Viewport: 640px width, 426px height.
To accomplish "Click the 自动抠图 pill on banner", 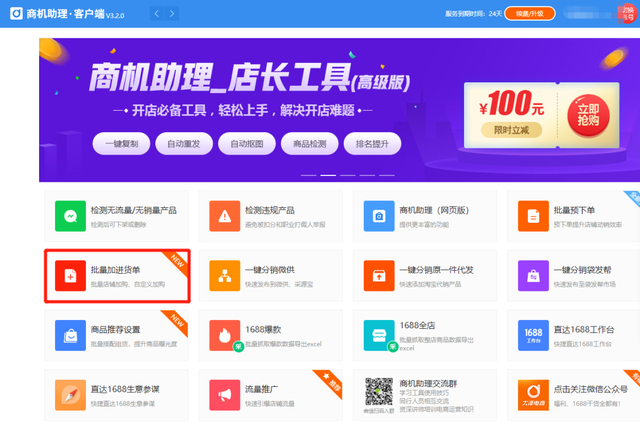I will tap(247, 144).
